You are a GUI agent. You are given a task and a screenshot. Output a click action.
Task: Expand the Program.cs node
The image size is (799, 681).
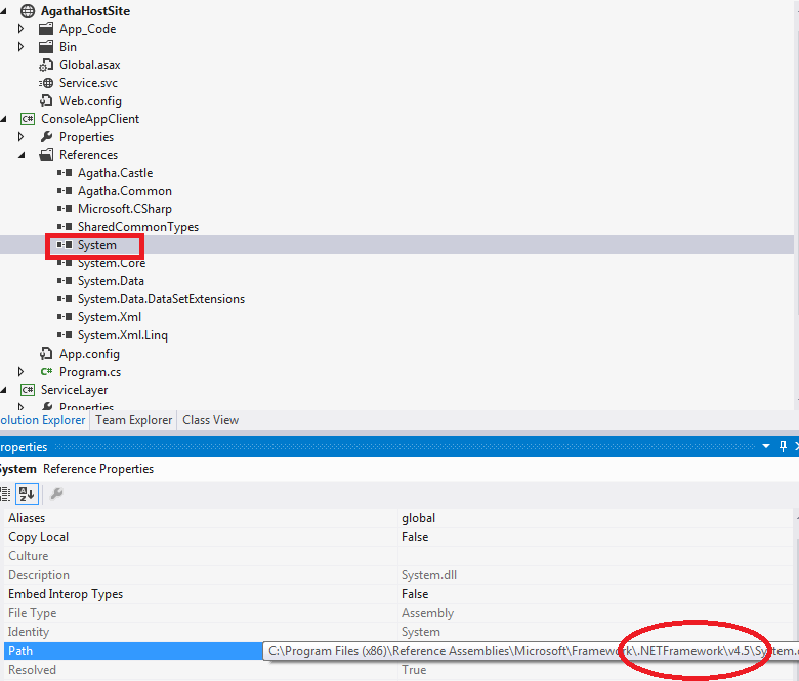(x=21, y=372)
